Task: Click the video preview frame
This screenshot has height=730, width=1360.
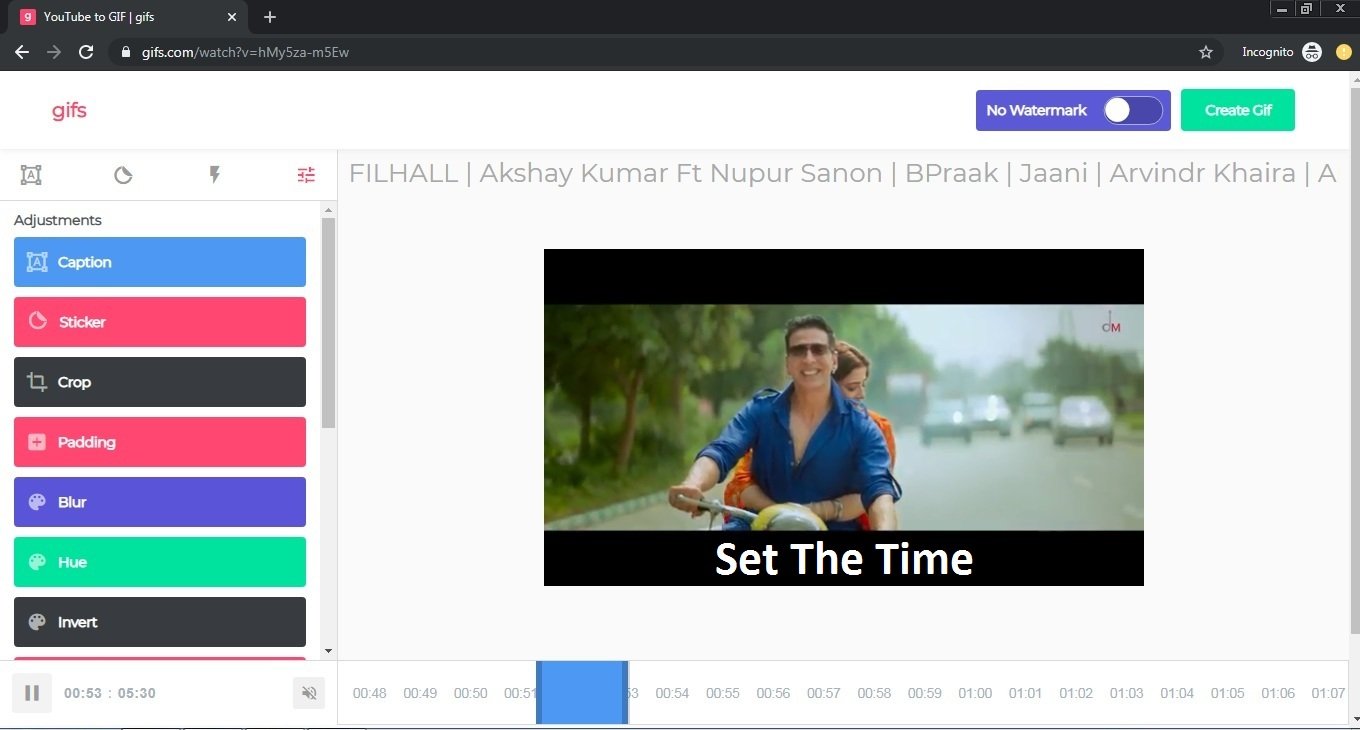Action: 843,417
